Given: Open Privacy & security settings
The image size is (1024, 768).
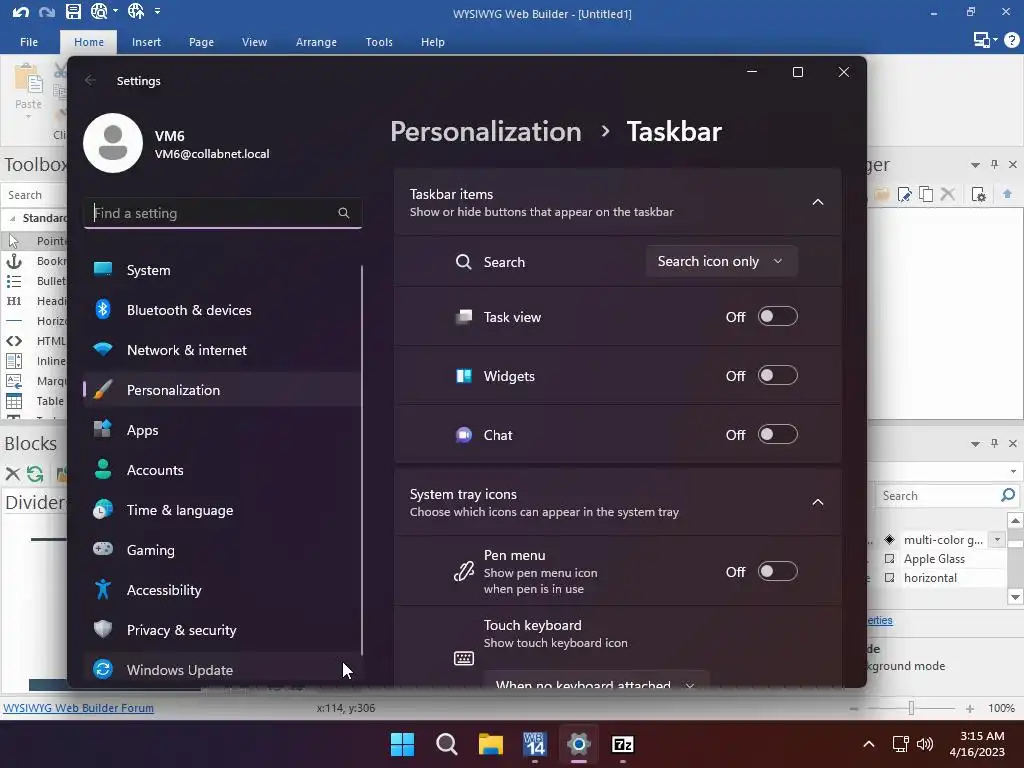Looking at the screenshot, I should click(x=222, y=630).
